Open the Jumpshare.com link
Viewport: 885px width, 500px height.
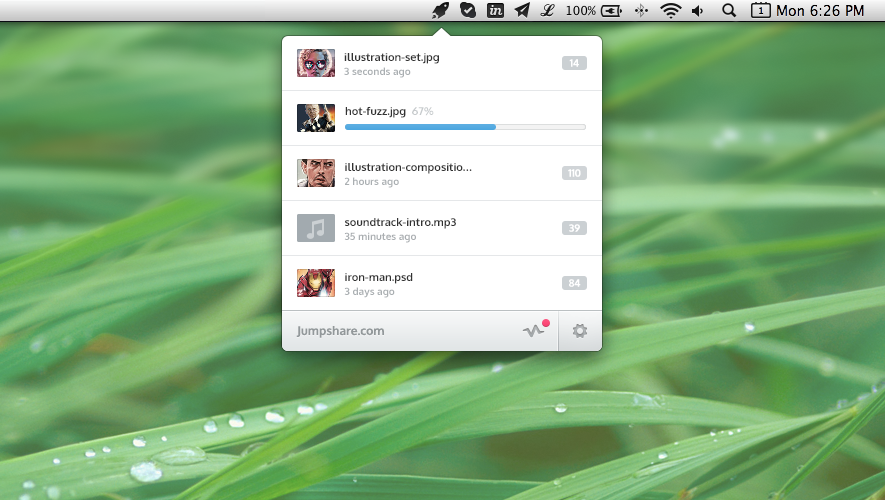341,331
